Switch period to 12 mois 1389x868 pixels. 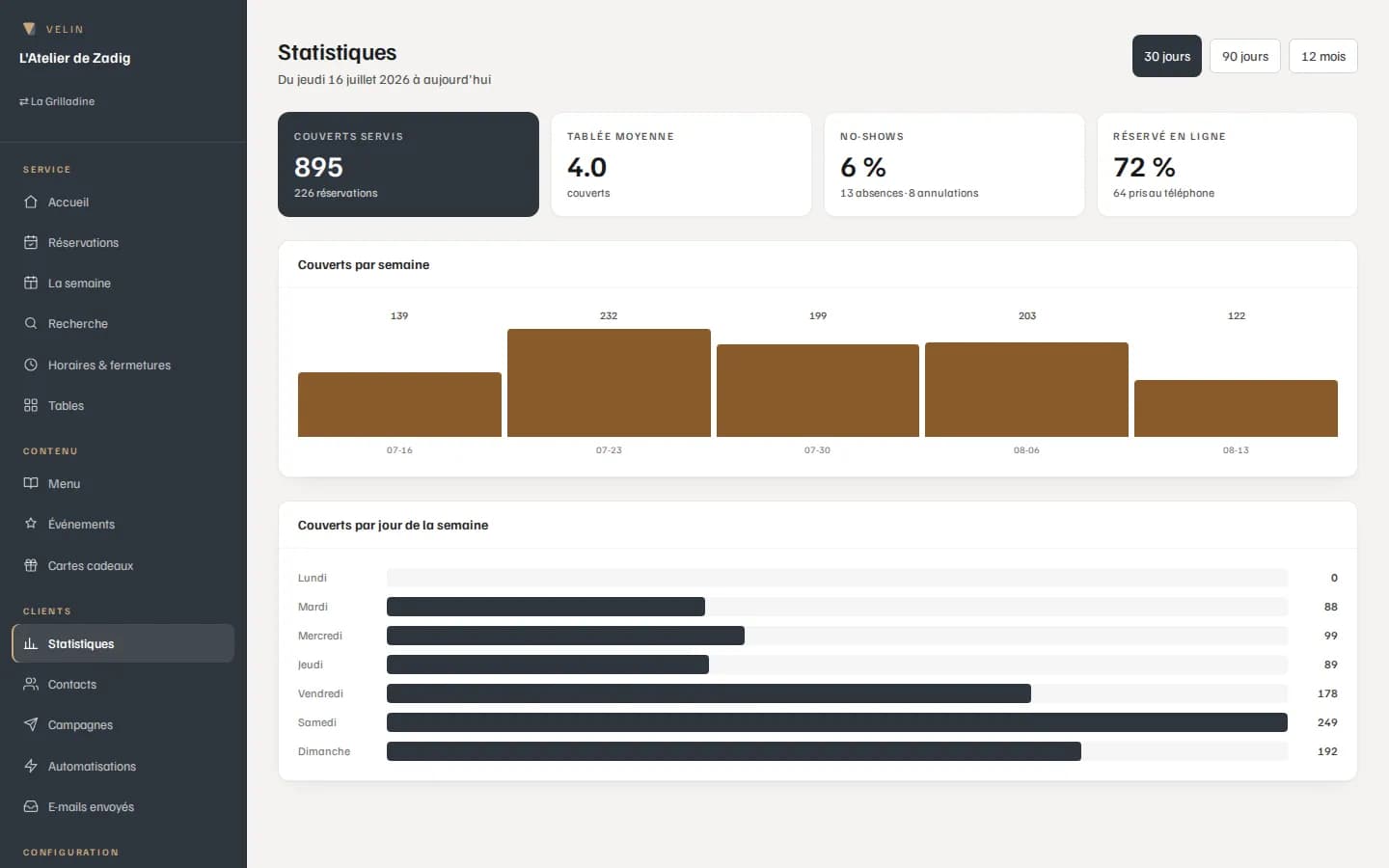click(1323, 56)
